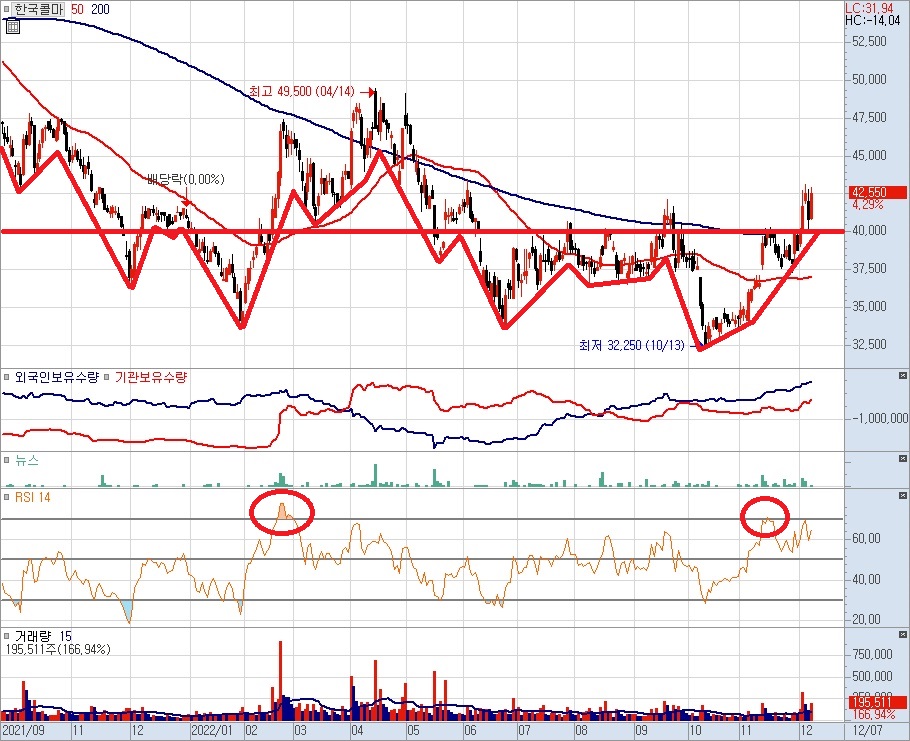Click the current price tag 42,550
This screenshot has height=741, width=910.
coord(876,192)
